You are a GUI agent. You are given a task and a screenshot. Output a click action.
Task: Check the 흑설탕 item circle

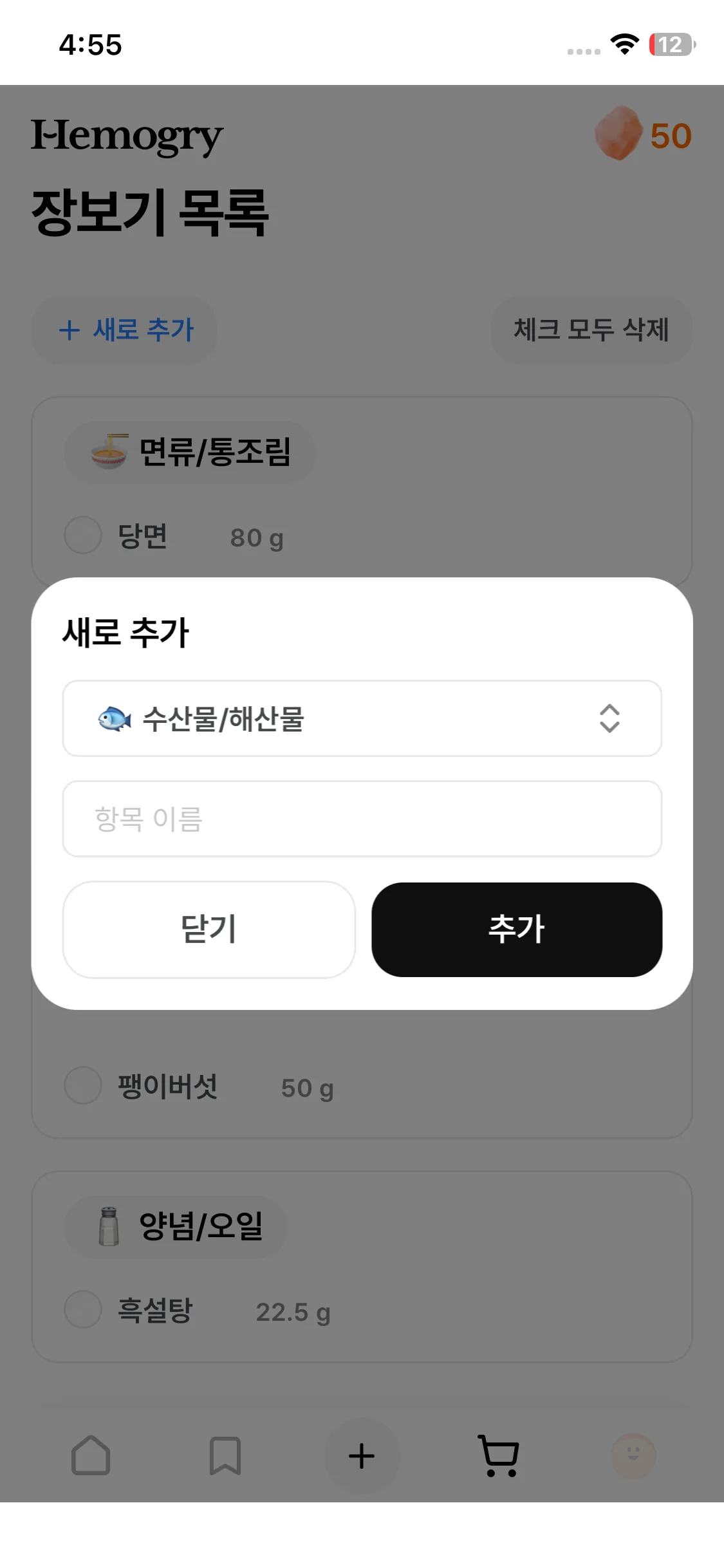[x=83, y=1309]
